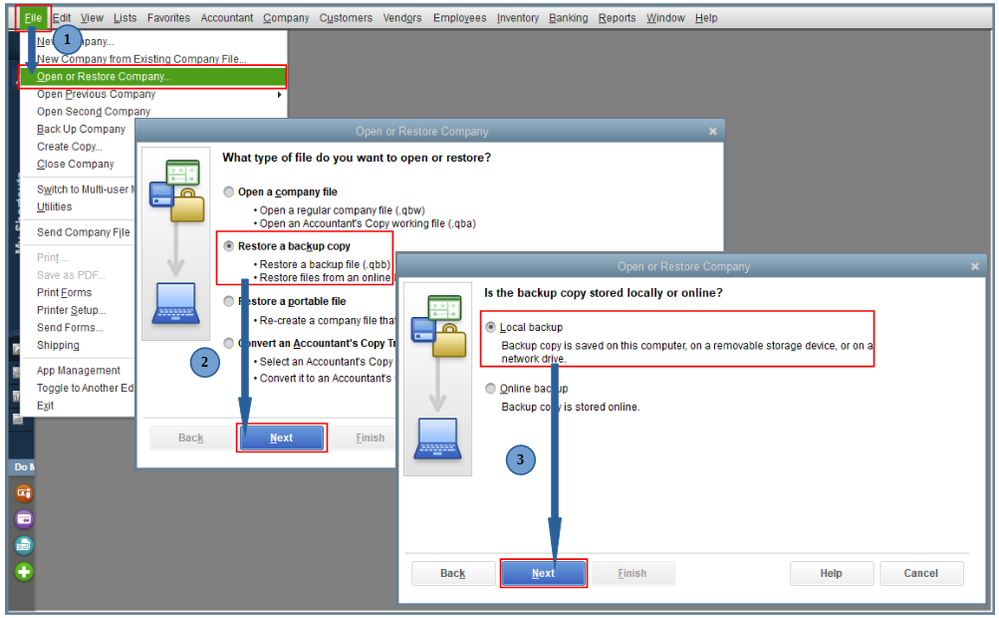Select App Management menu entry
Viewport: 999px width, 618px height.
(x=78, y=370)
